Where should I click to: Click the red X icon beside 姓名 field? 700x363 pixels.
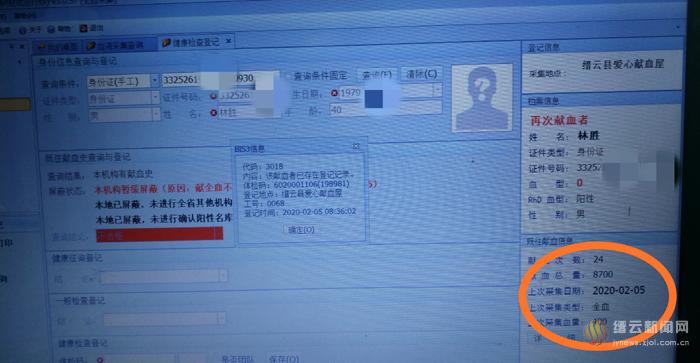(x=213, y=113)
